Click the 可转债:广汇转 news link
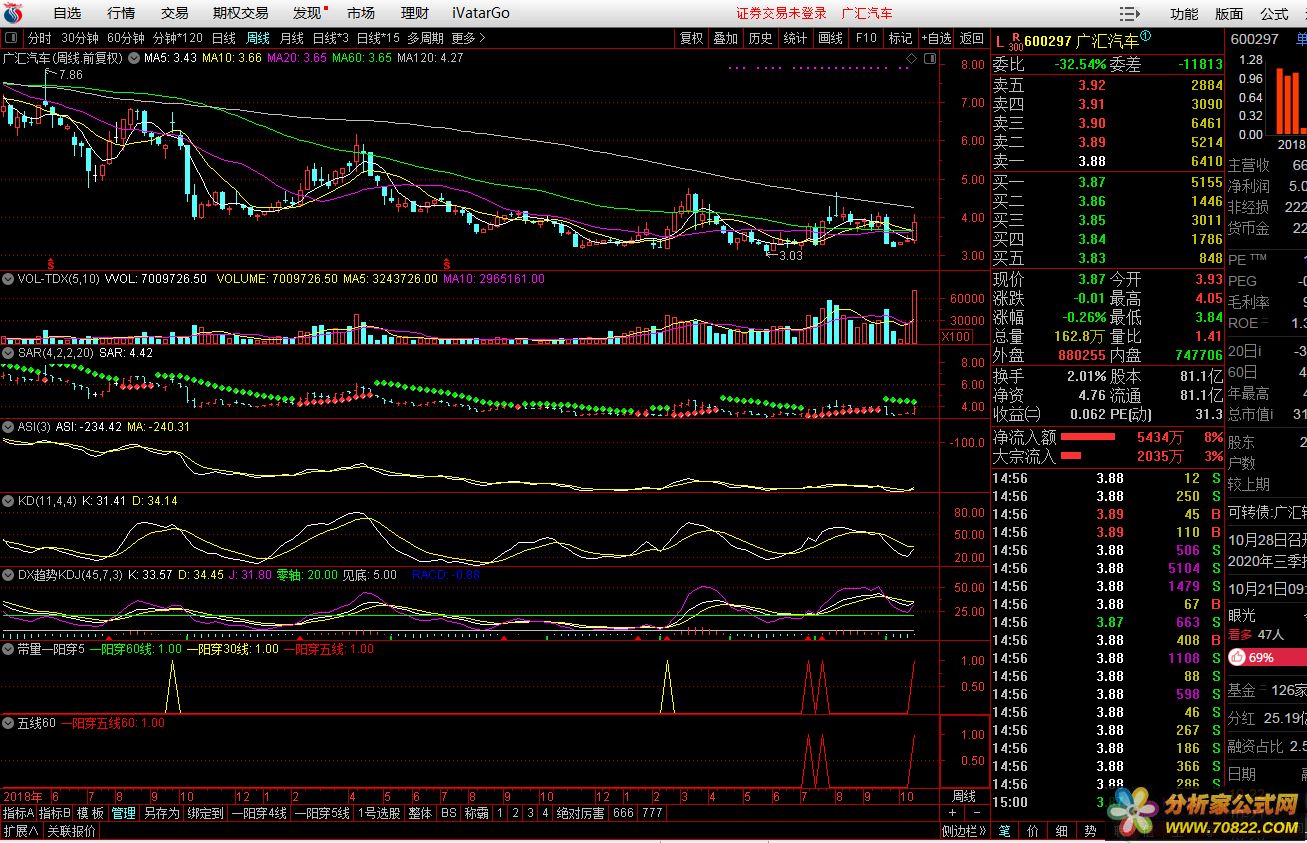The height and width of the screenshot is (843, 1307). coord(1267,513)
